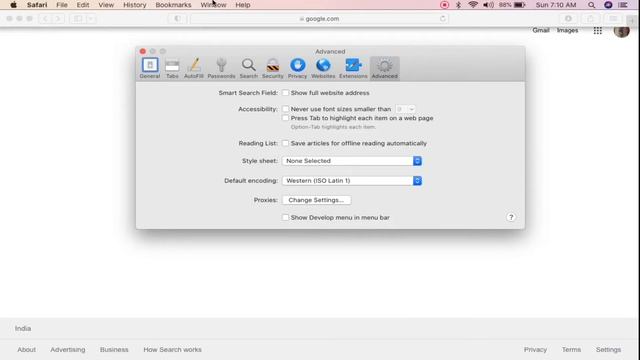640x360 pixels.
Task: Click Change Settings for Proxies
Action: point(316,200)
